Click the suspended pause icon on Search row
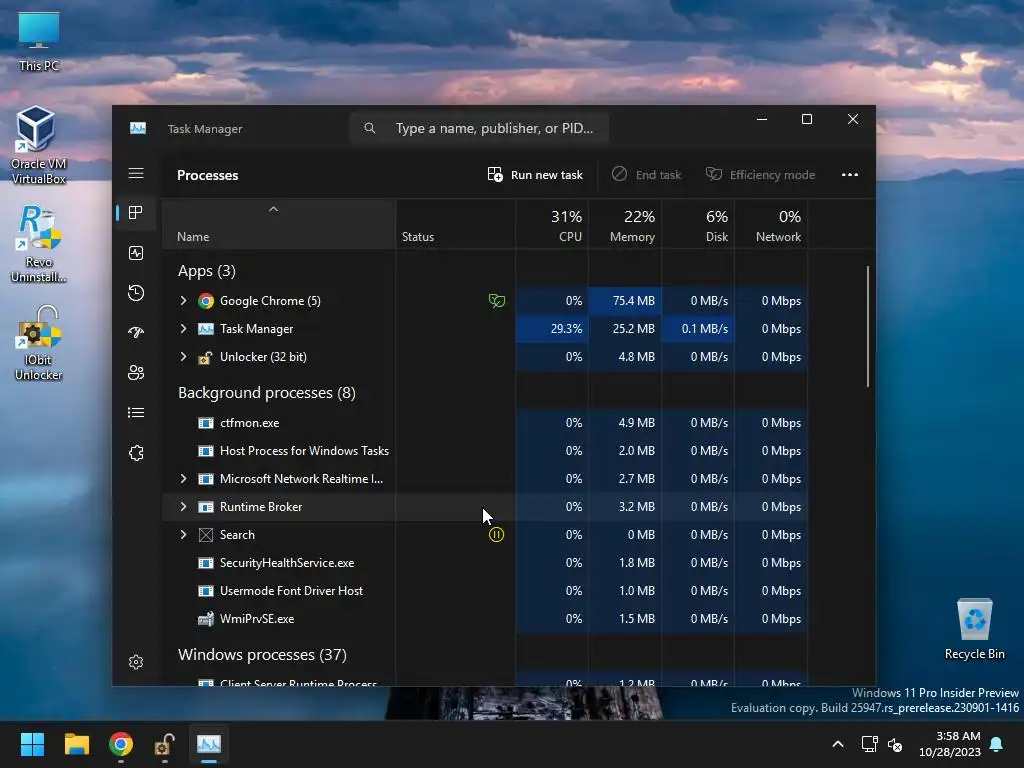Viewport: 1024px width, 768px height. pos(496,535)
